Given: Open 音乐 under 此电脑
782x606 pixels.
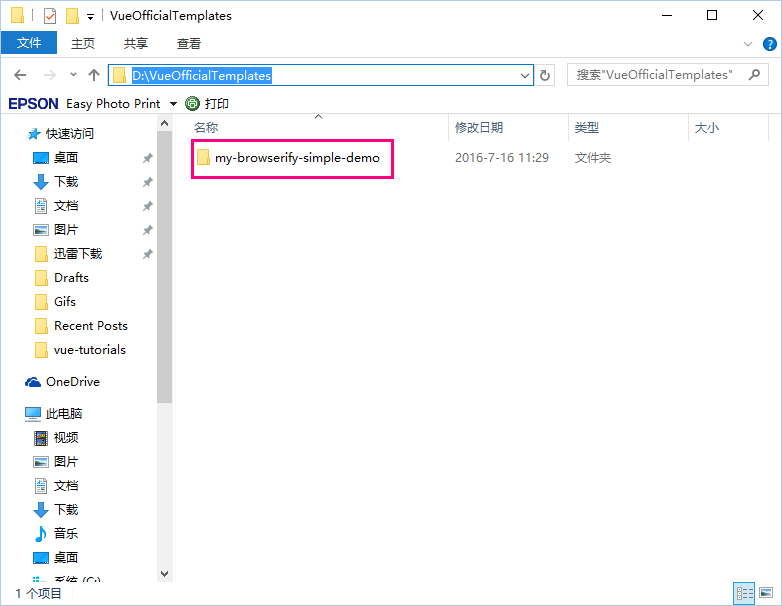Looking at the screenshot, I should (x=65, y=533).
